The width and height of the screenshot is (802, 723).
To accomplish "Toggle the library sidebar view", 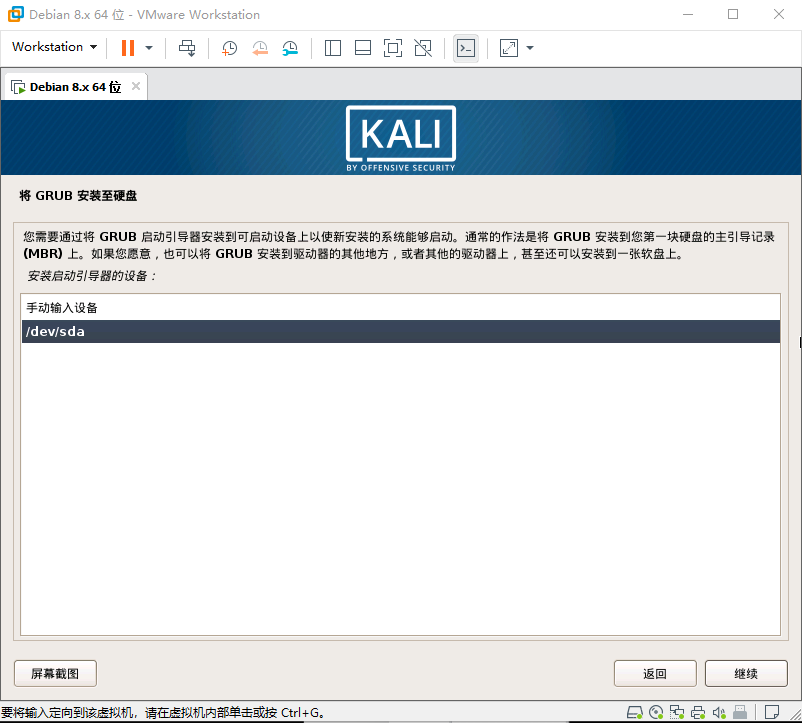I will tap(333, 48).
